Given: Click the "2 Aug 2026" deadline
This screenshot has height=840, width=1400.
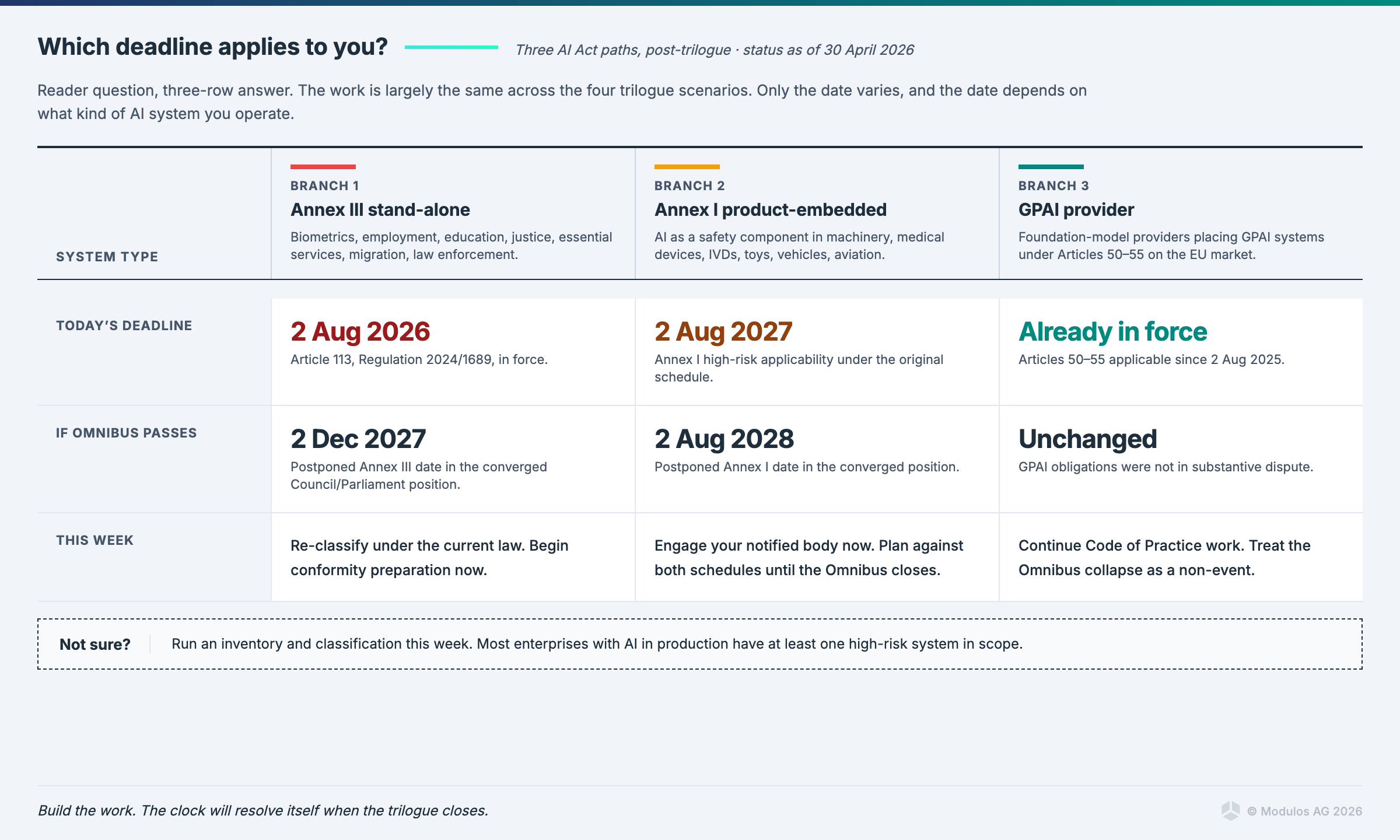Looking at the screenshot, I should [x=360, y=332].
